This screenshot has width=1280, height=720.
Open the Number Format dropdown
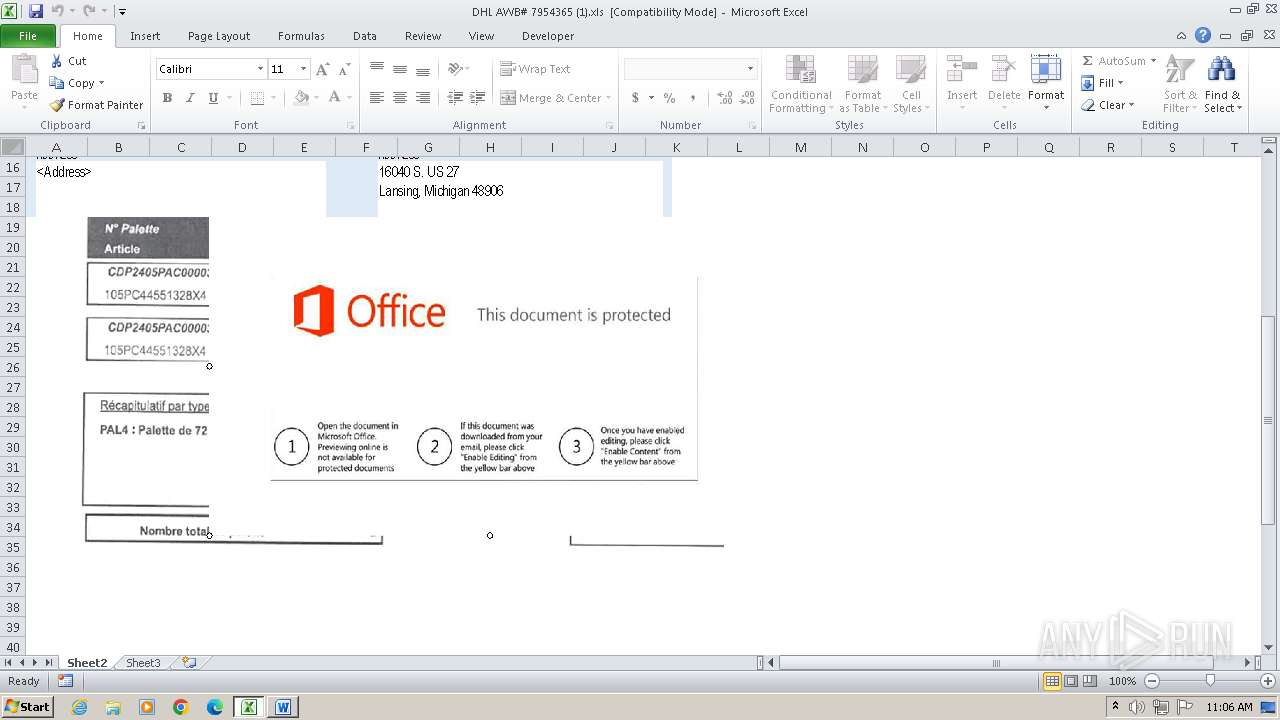750,69
